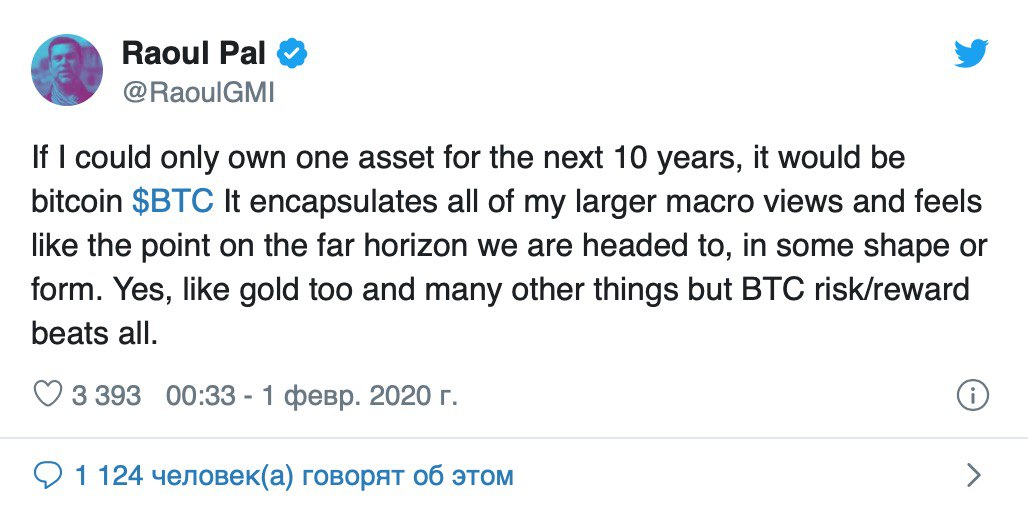The image size is (1028, 508).
Task: Open "человек(а) говорят об этом" conversation link
Action: (331, 475)
